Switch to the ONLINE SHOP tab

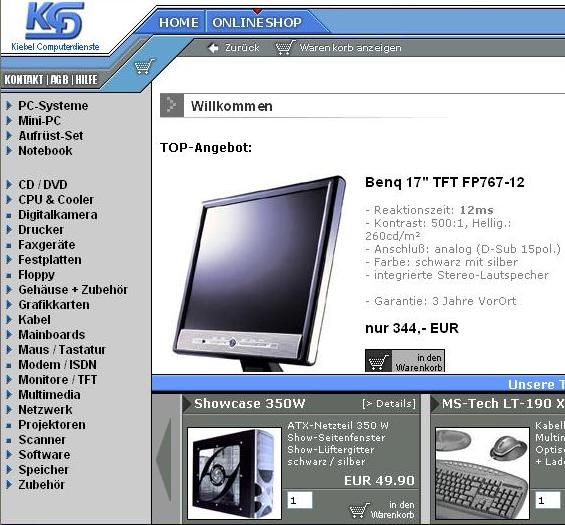click(257, 22)
